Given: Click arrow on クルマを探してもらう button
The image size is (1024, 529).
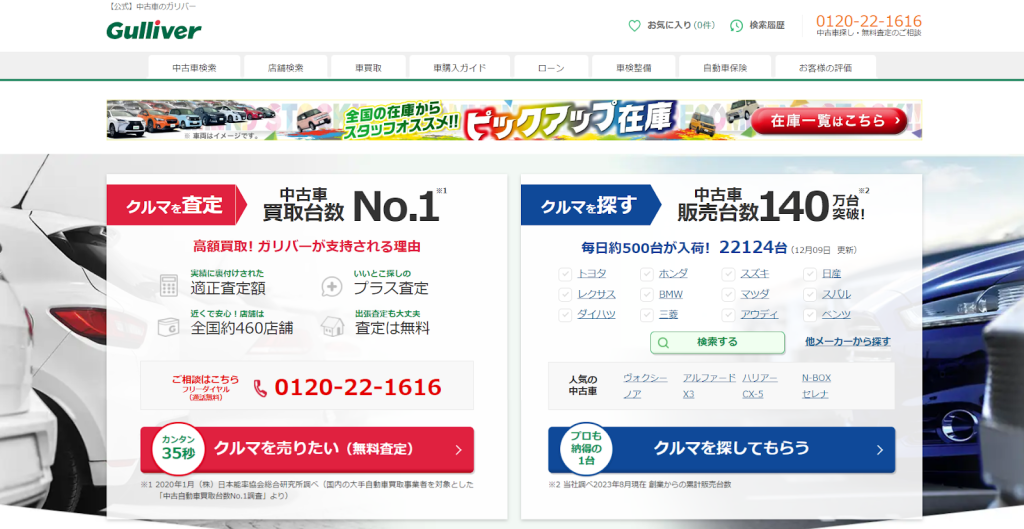Looking at the screenshot, I should (x=879, y=450).
